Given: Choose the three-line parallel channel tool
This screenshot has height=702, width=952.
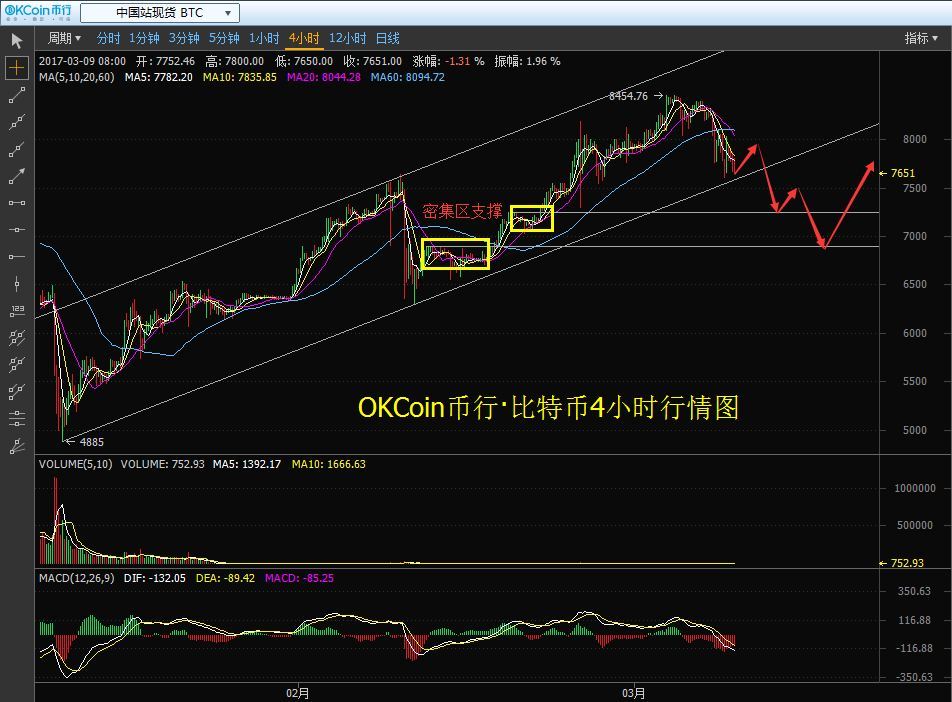Looking at the screenshot, I should pyautogui.click(x=16, y=338).
